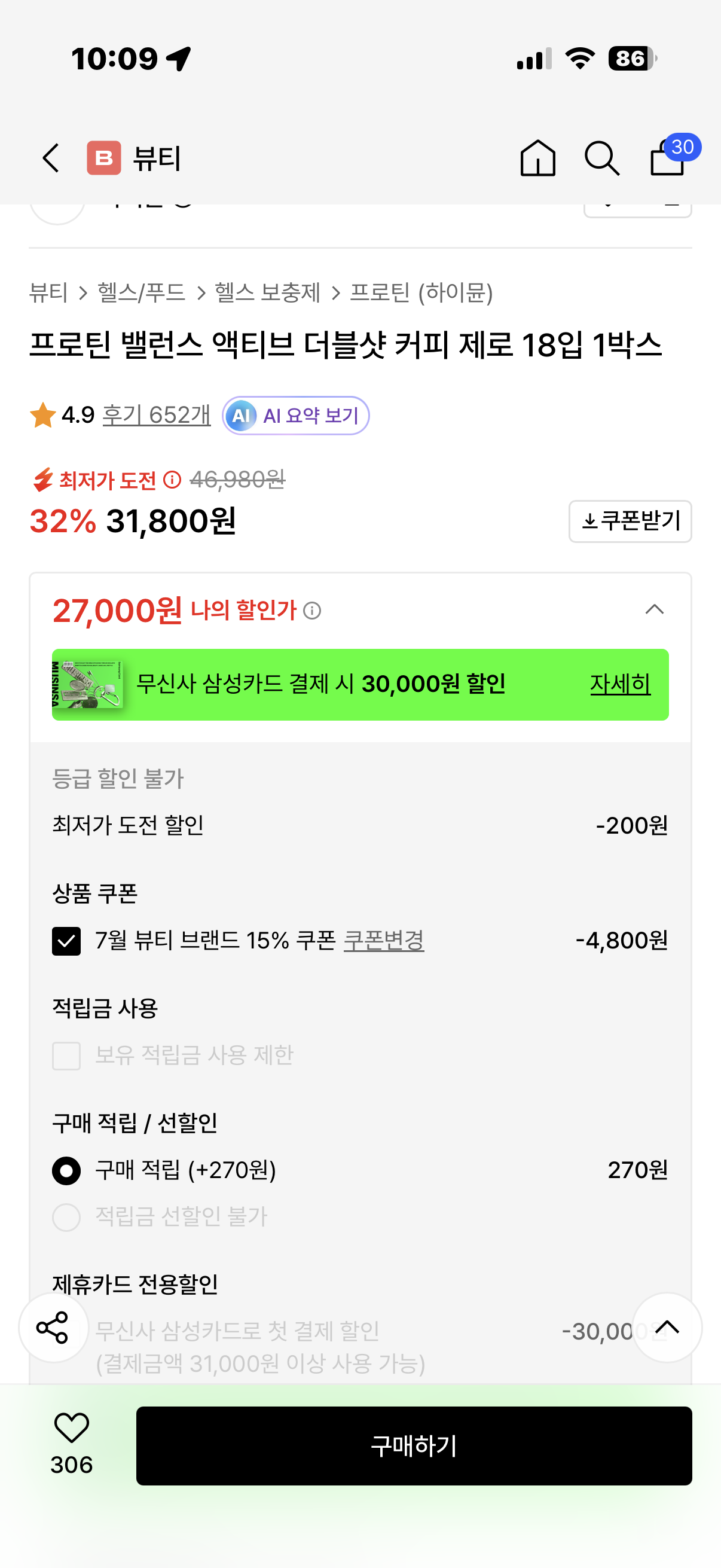721x1568 pixels.
Task: Open the home icon in header
Action: [x=537, y=158]
